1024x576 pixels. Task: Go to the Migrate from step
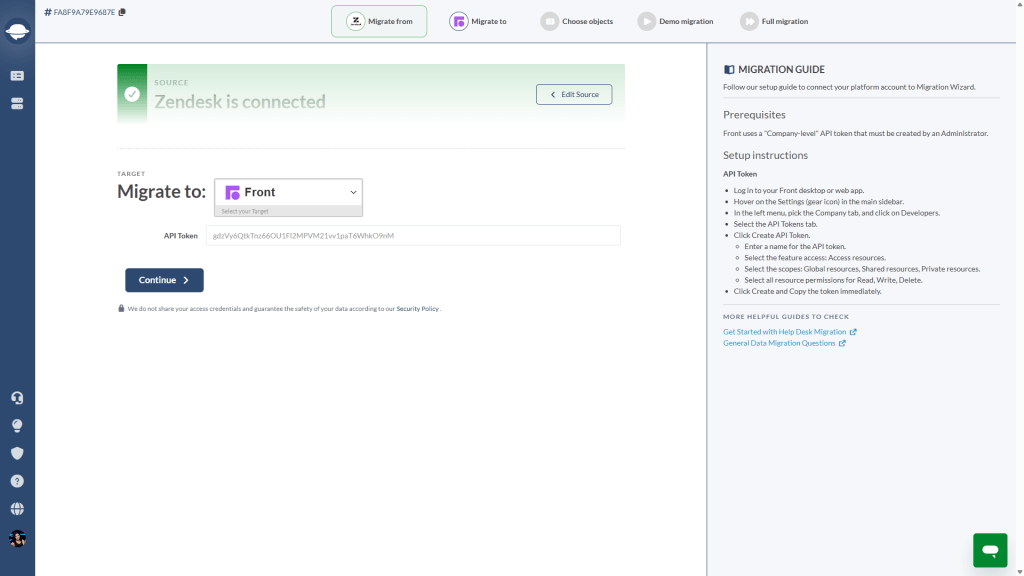coord(379,22)
